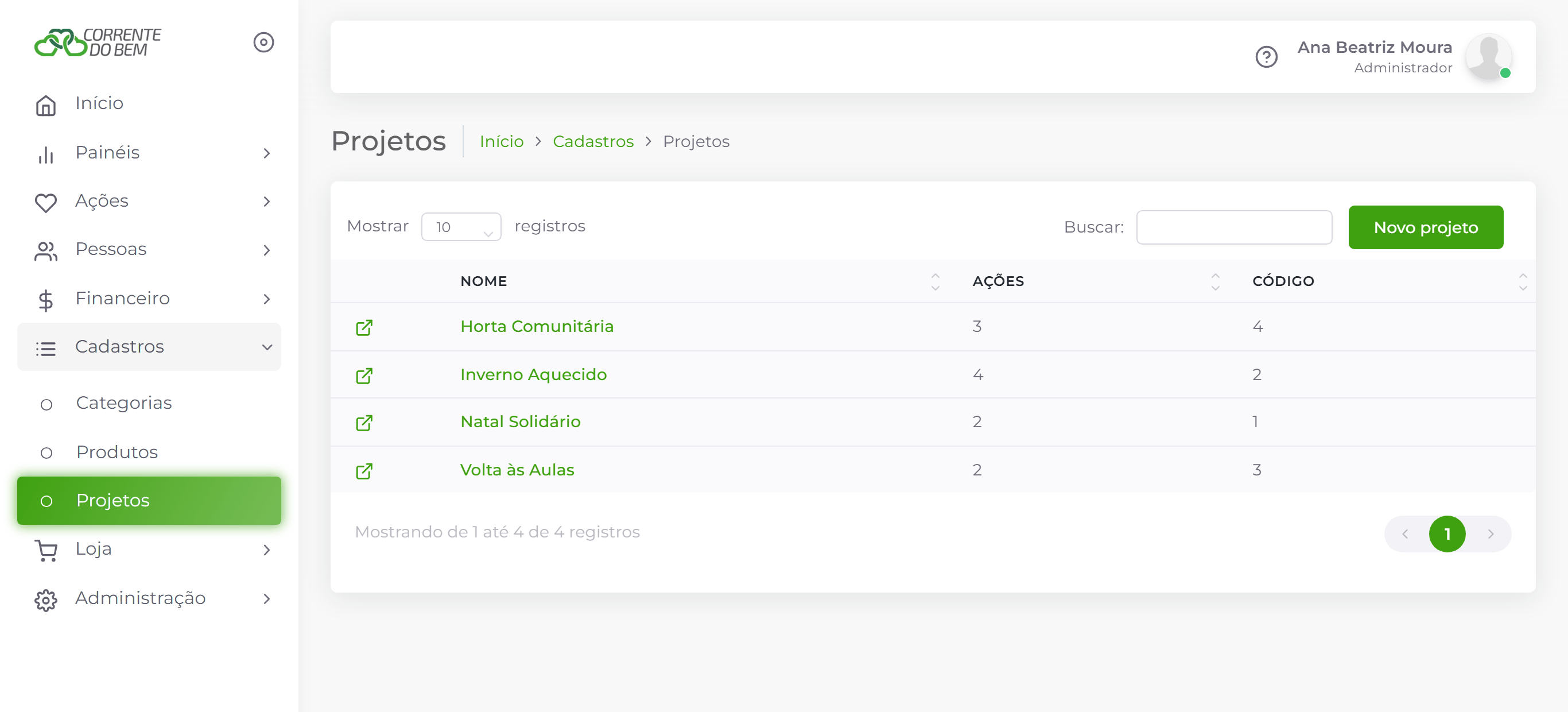Open the Ações menu label
This screenshot has height=712, width=1568.
click(102, 201)
